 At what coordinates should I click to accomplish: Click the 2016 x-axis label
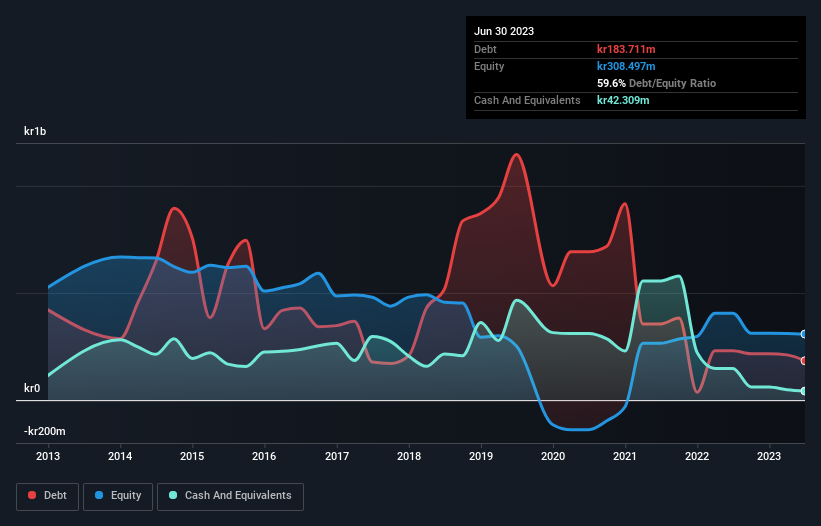pyautogui.click(x=264, y=456)
